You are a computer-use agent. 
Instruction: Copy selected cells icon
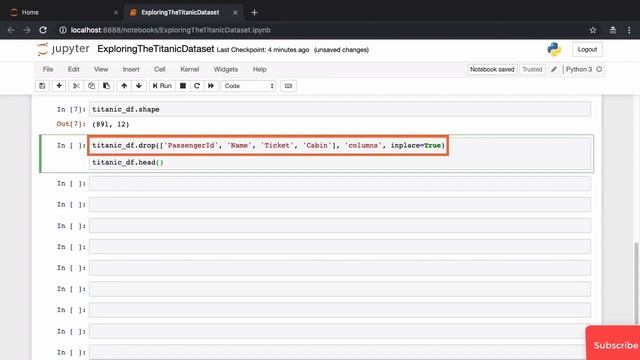(x=91, y=86)
